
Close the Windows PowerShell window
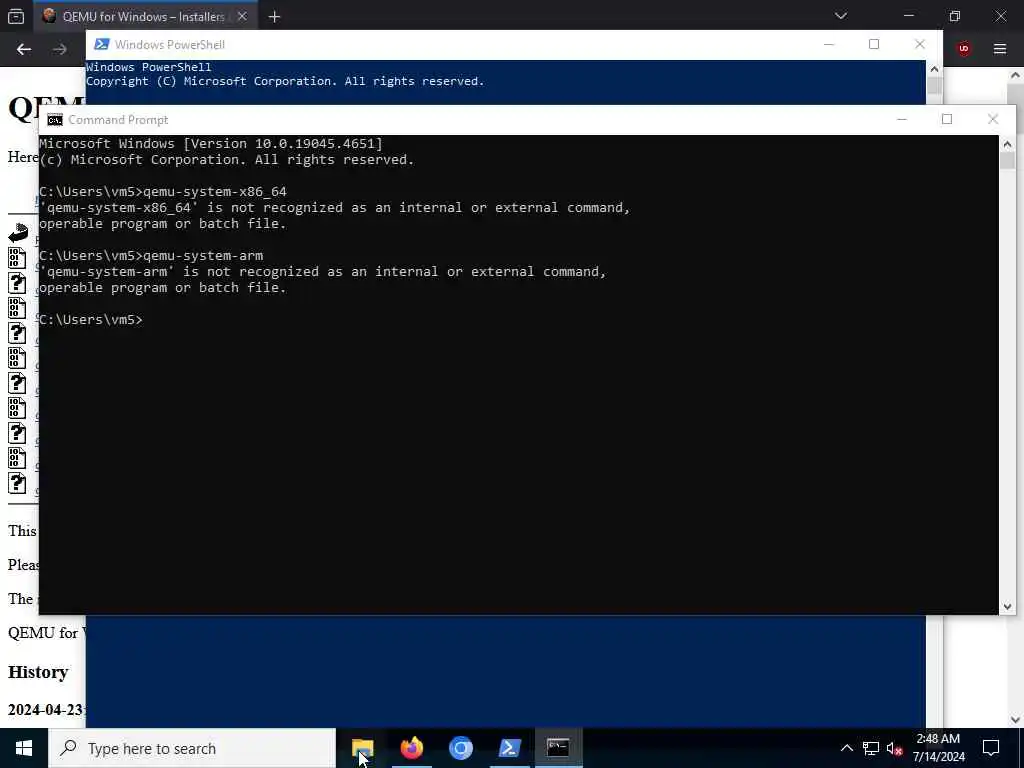[920, 44]
